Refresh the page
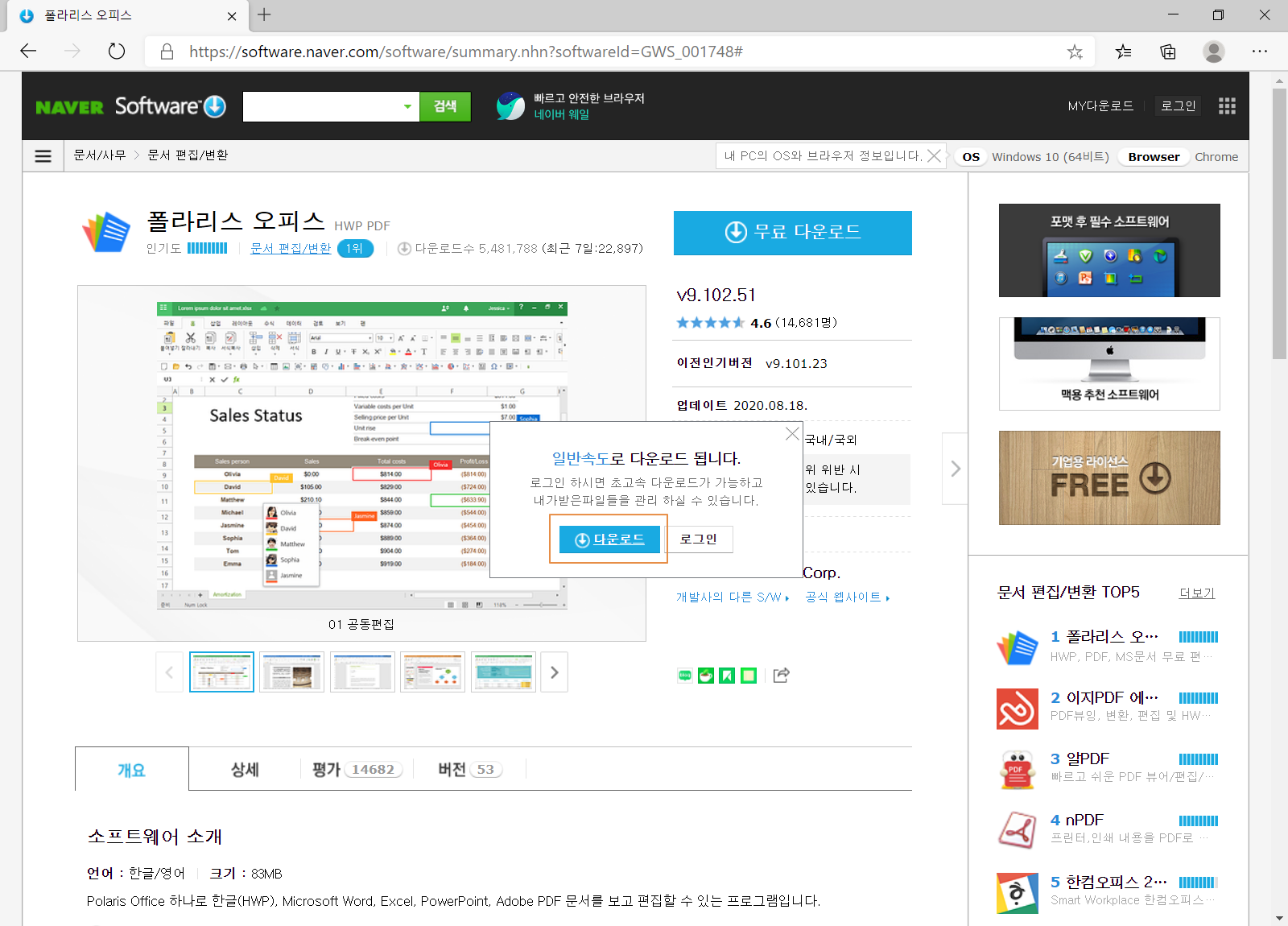 point(117,52)
